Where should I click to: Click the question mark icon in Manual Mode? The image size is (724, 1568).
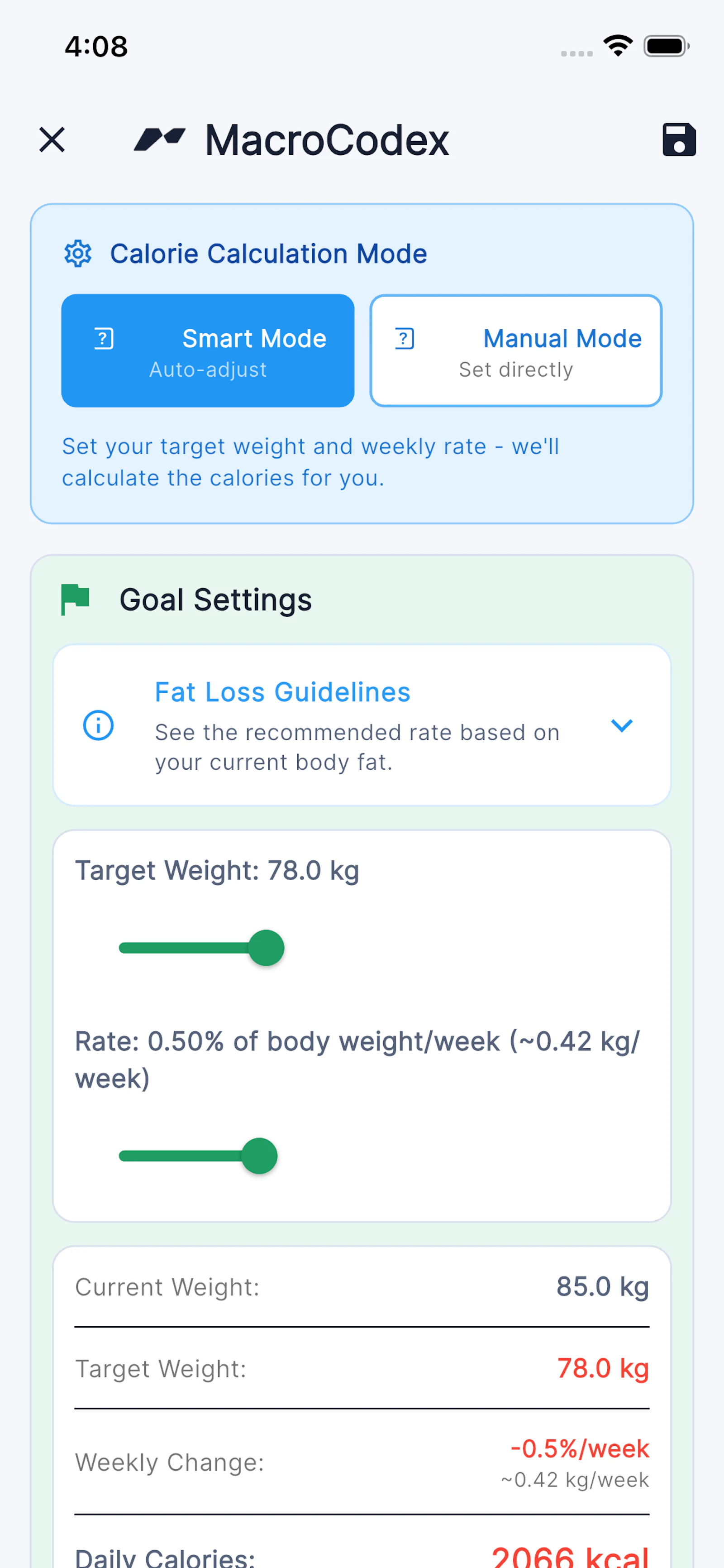pyautogui.click(x=405, y=338)
